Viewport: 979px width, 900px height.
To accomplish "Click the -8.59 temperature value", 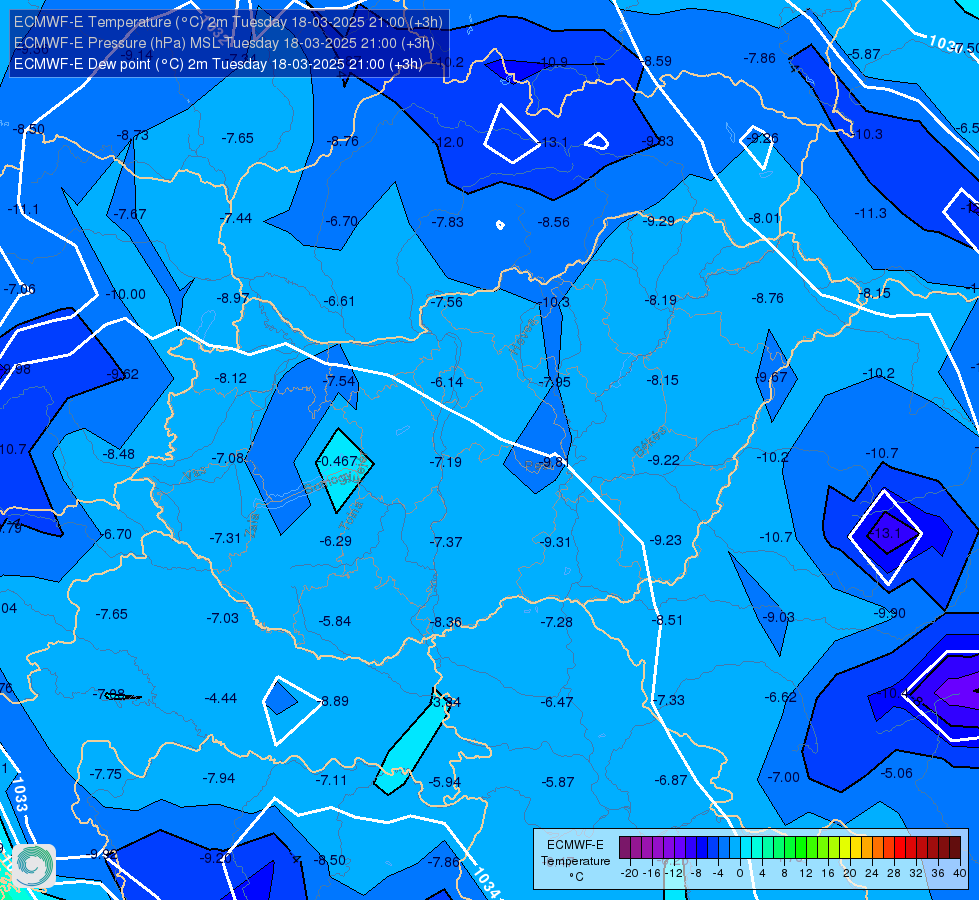I will [x=656, y=61].
